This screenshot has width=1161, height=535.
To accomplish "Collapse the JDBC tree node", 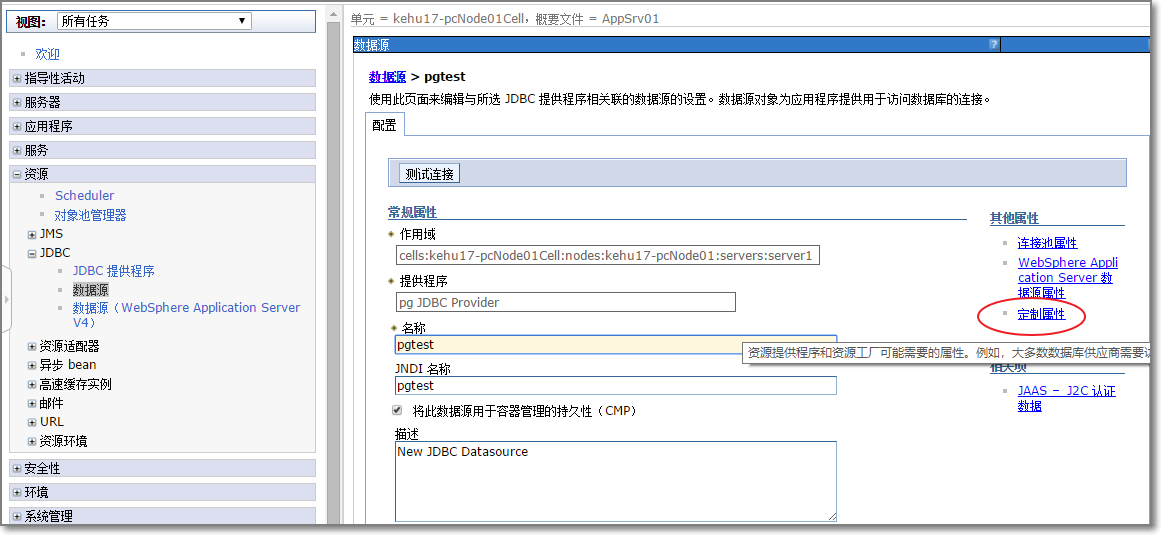I will coord(32,253).
